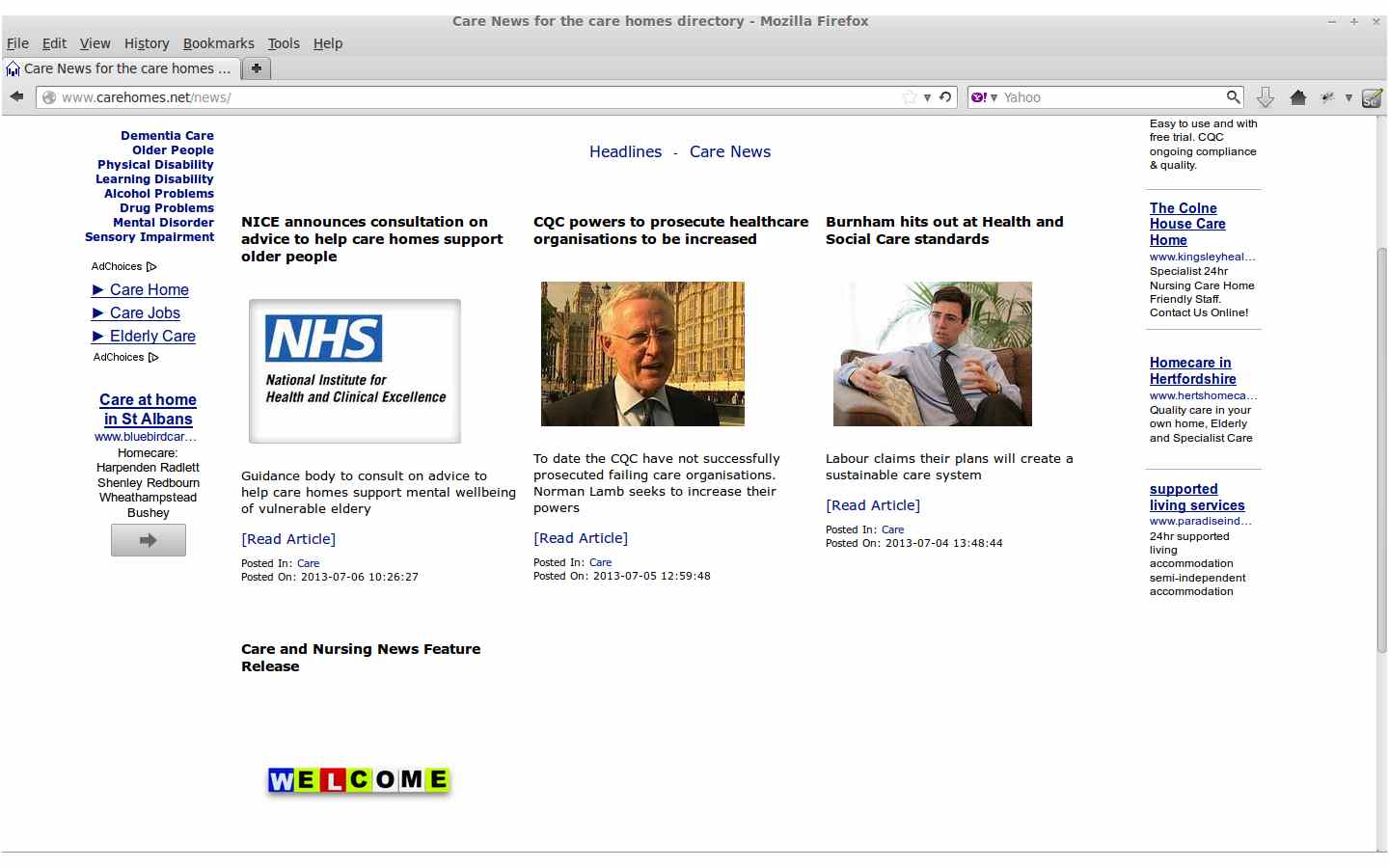
Task: Open the search engine dropdown arrow
Action: point(994,96)
